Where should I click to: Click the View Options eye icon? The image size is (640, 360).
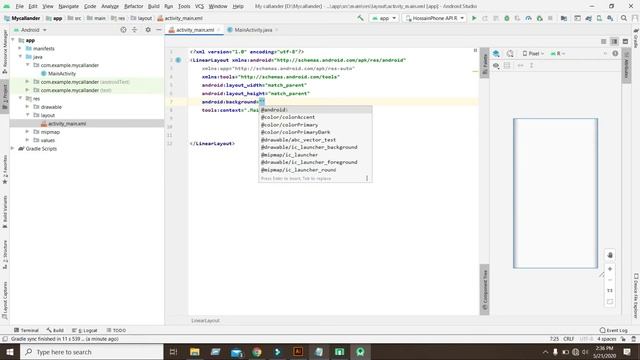[496, 66]
